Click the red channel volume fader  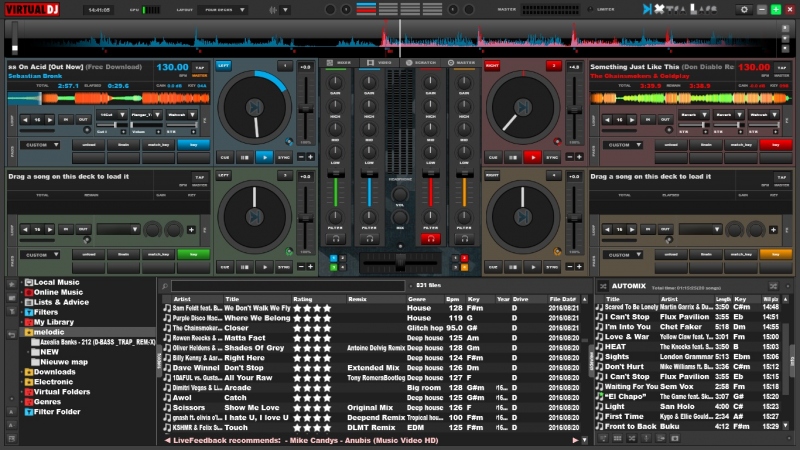pos(431,174)
